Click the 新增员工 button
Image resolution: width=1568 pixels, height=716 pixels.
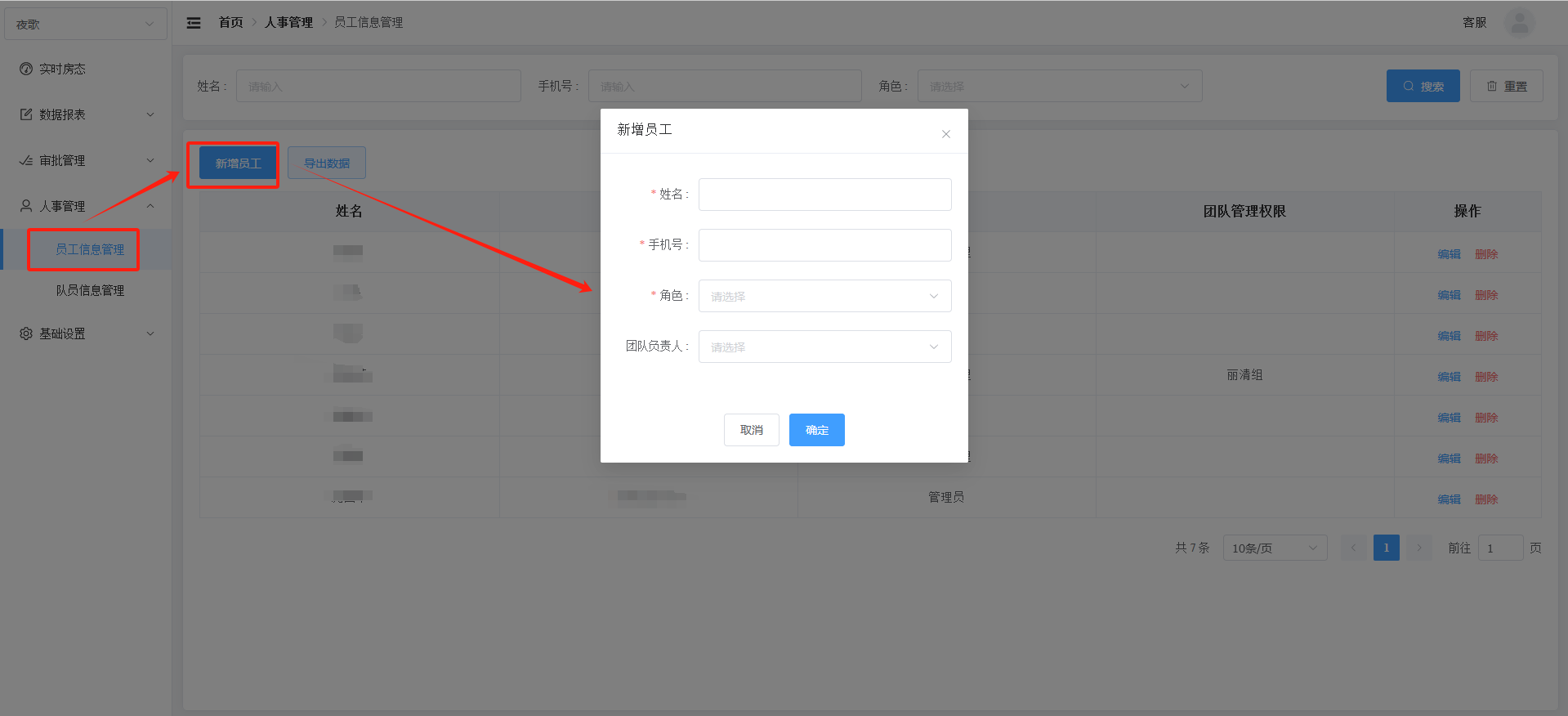pos(238,163)
